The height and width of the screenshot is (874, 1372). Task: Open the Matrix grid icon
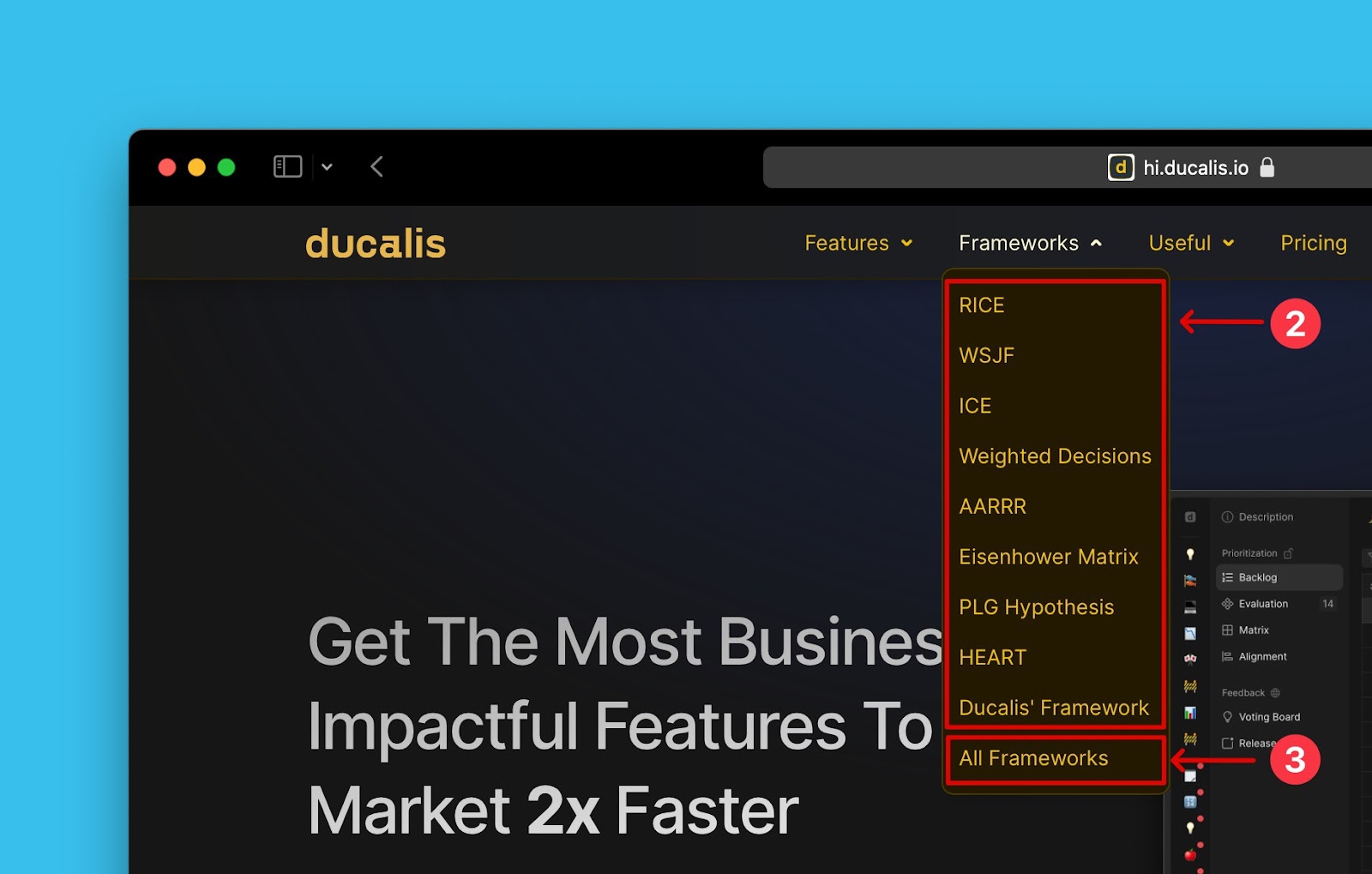point(1227,630)
